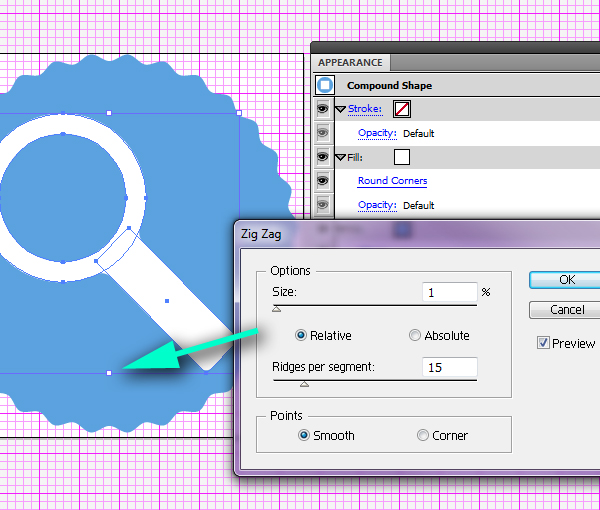
Task: Select Corner points radio button
Action: [x=422, y=435]
